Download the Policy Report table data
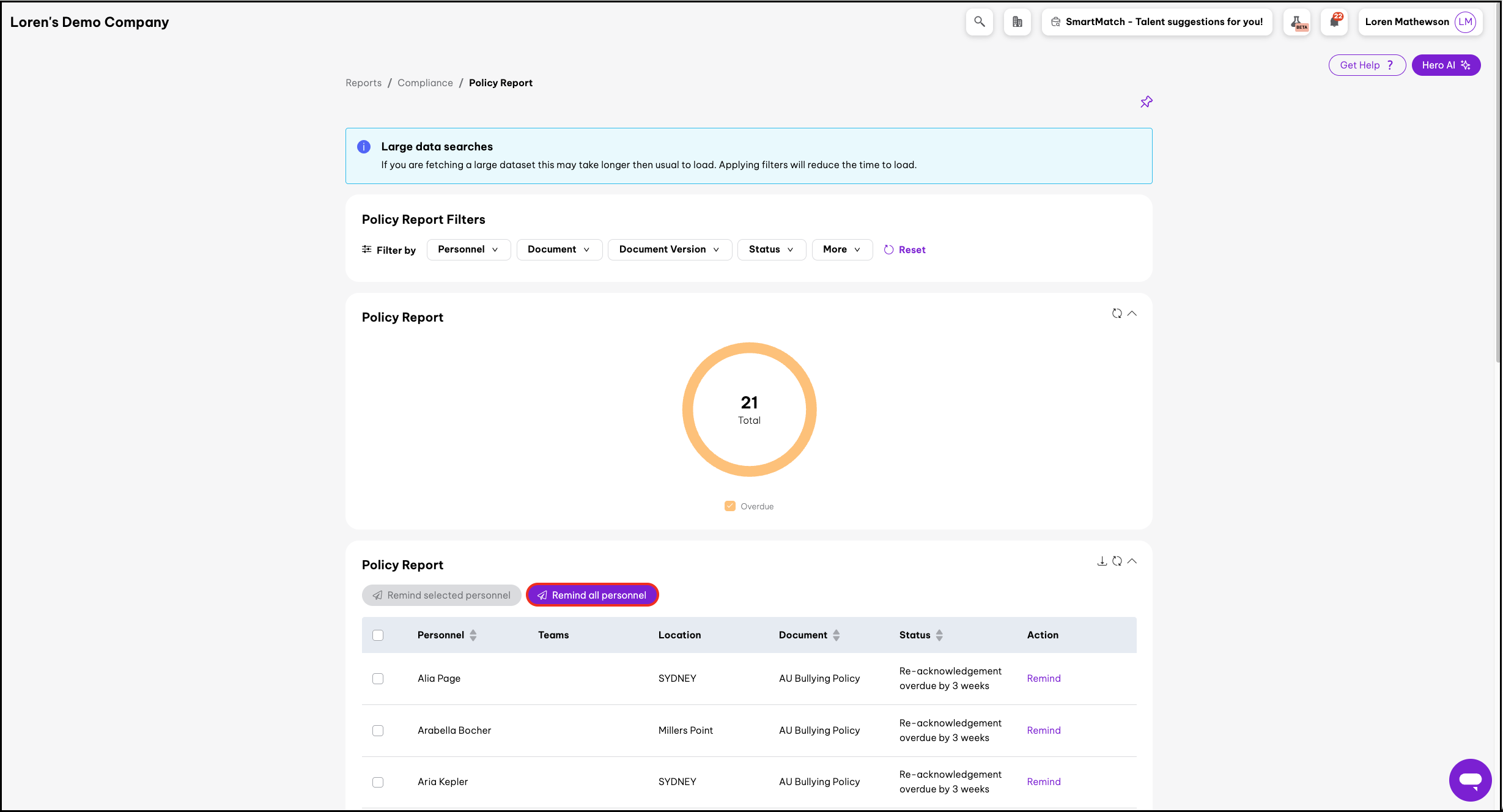Viewport: 1503px width, 812px height. (1102, 561)
